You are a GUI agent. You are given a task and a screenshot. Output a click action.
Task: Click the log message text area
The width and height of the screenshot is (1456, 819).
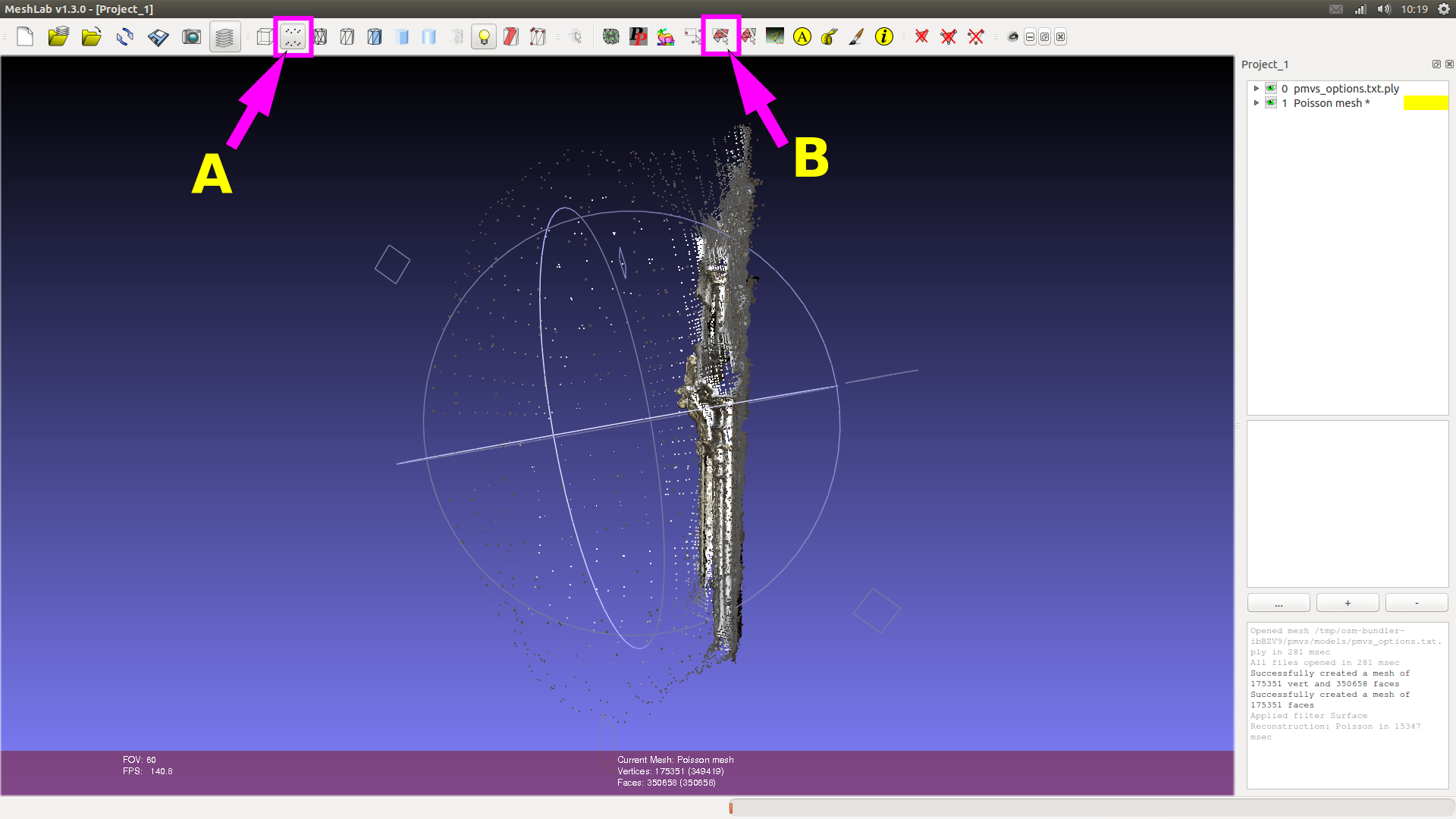[1348, 705]
